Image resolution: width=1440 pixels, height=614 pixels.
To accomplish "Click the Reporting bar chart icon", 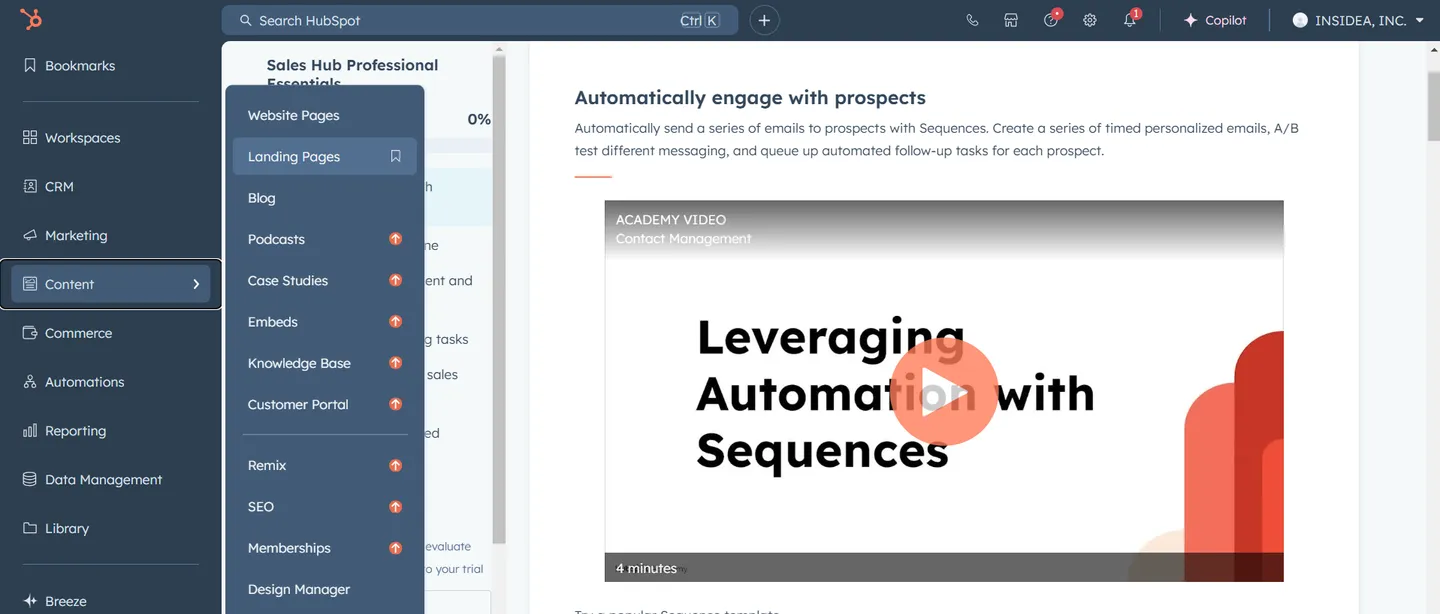I will click(30, 431).
